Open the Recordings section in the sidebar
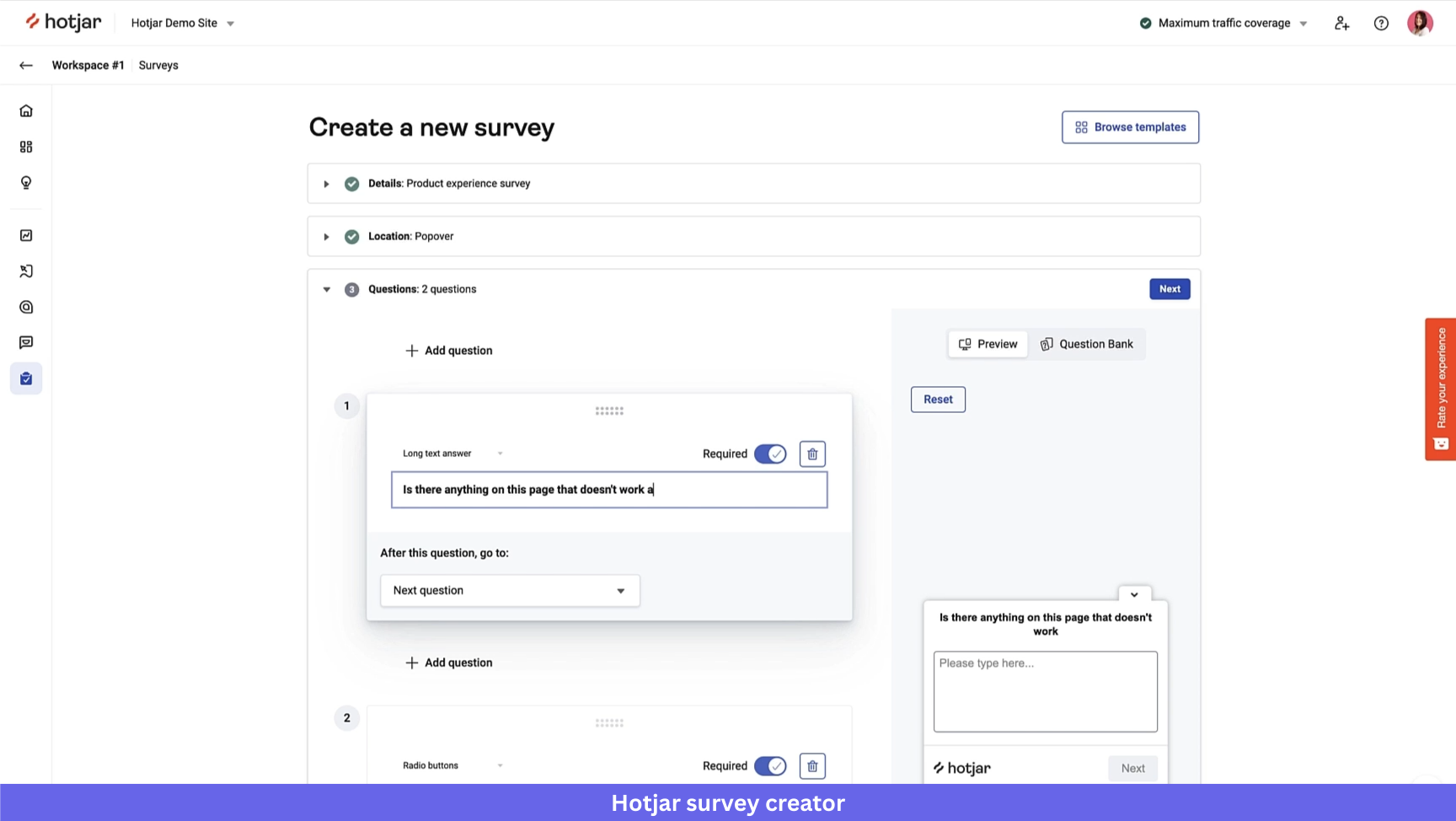This screenshot has height=821, width=1456. 25,306
